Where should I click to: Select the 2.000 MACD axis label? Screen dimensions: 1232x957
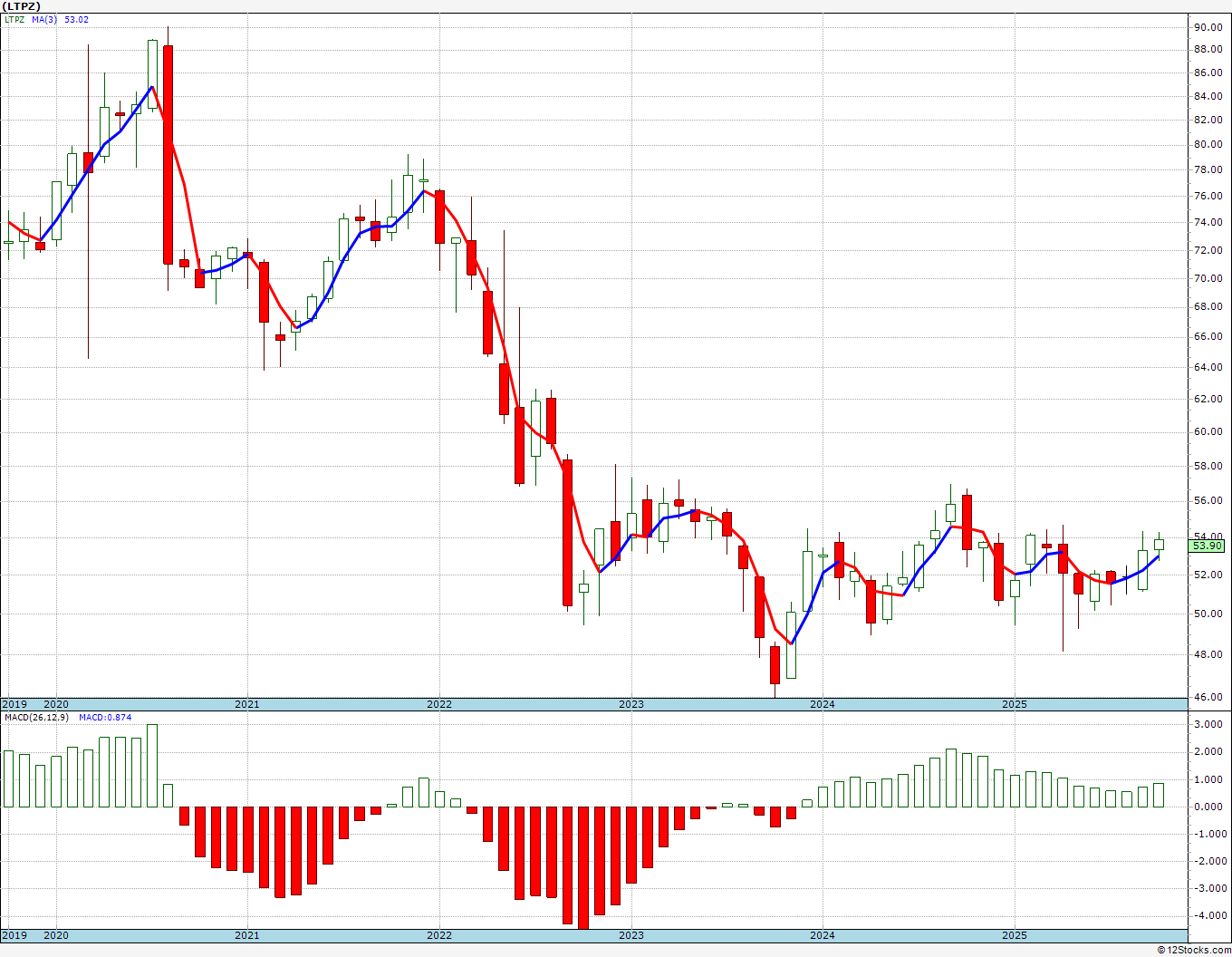pos(1210,751)
